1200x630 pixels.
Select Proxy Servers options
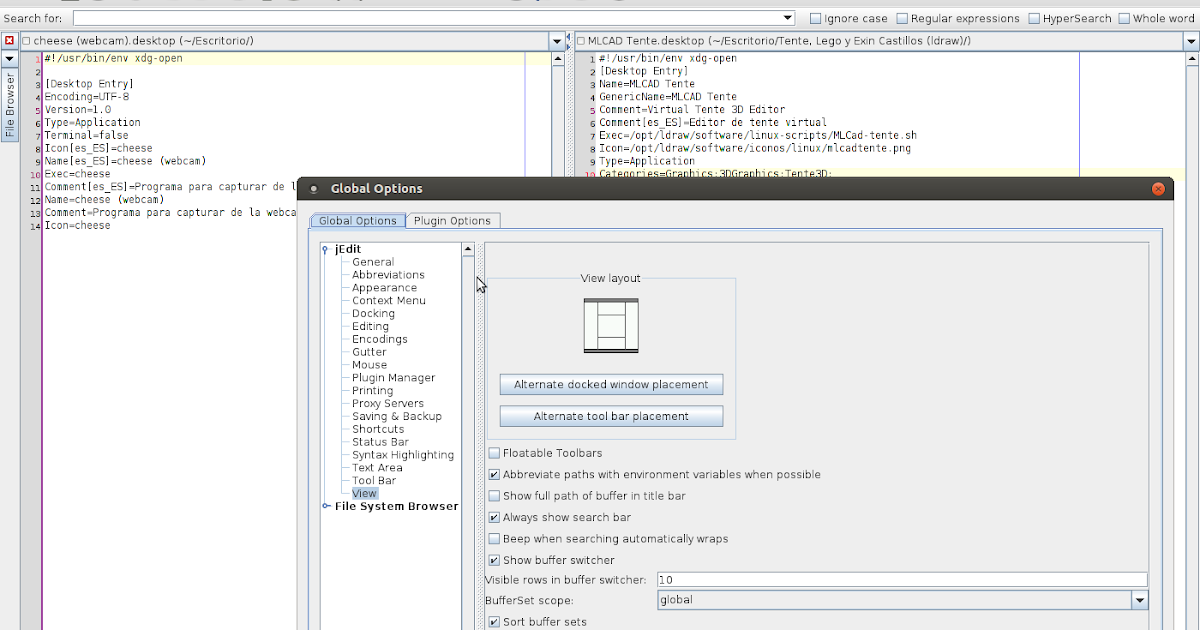[x=388, y=404]
